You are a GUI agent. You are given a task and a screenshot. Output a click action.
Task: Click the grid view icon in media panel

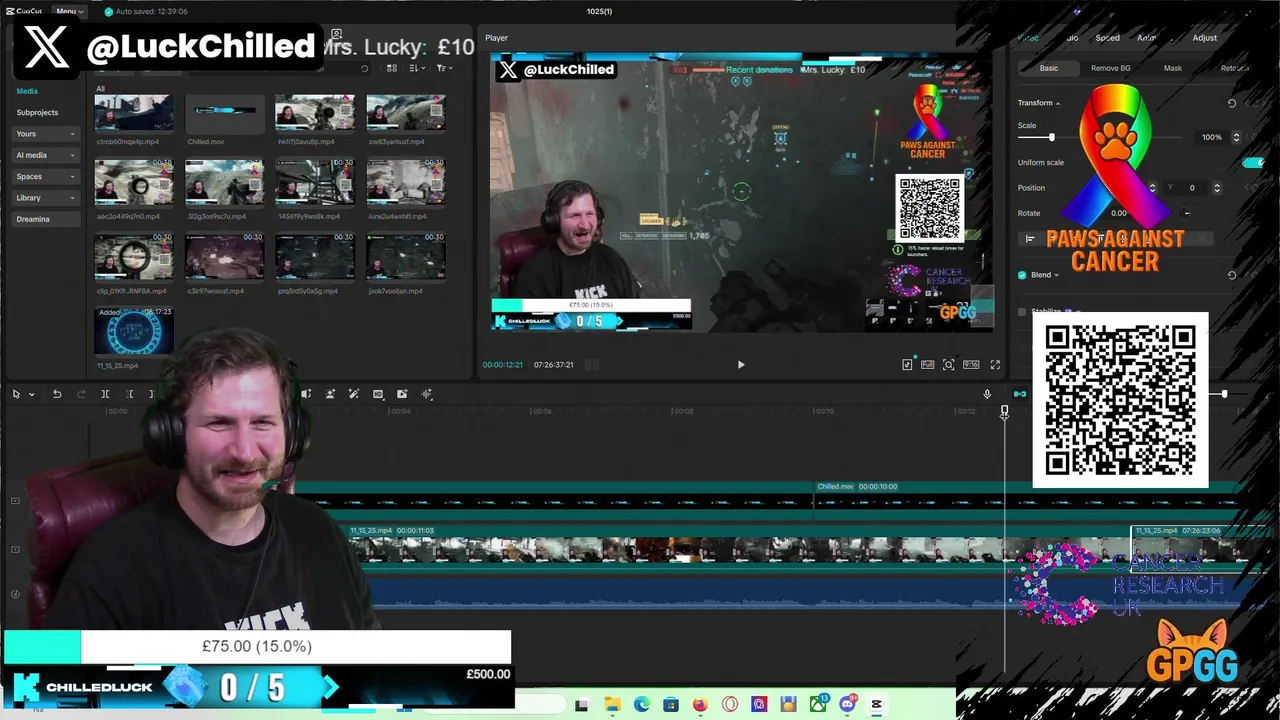(392, 68)
